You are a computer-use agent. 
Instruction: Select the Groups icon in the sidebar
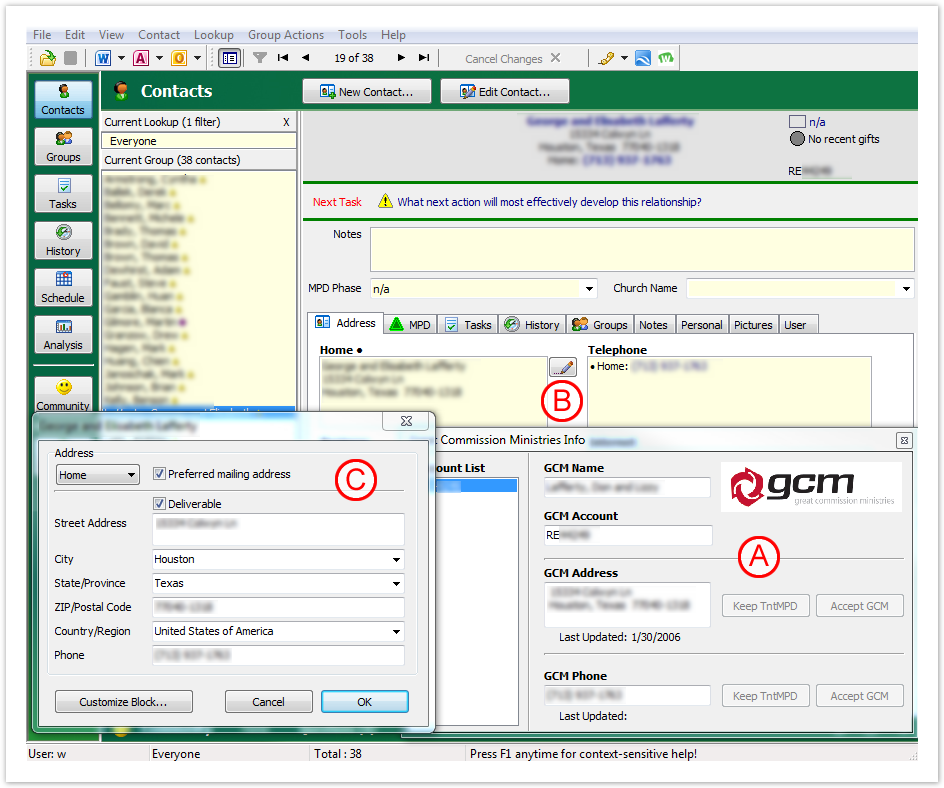point(63,146)
